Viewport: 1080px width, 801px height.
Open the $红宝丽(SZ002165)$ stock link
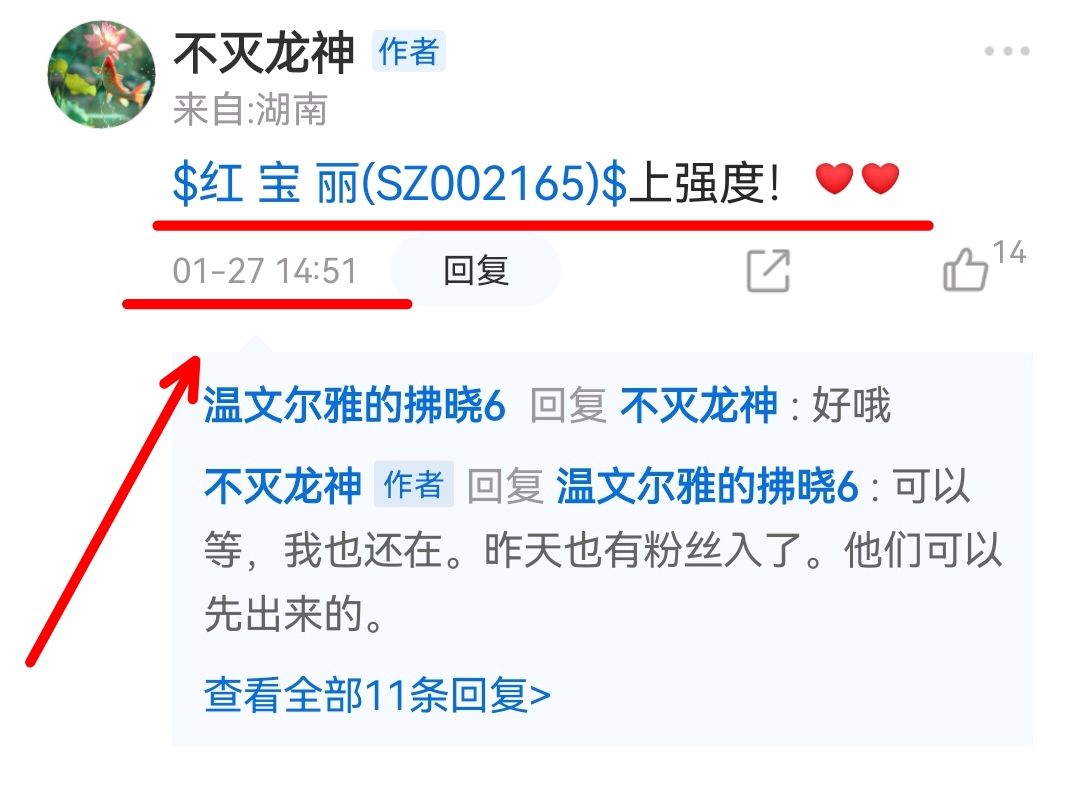(400, 184)
